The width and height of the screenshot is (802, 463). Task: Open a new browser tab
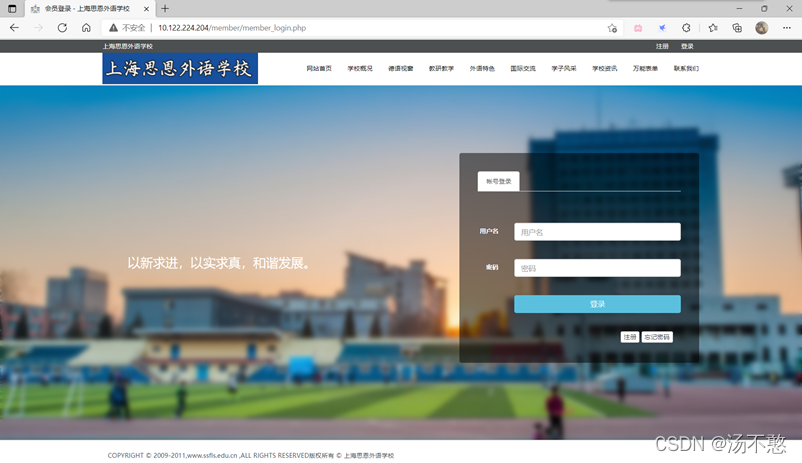[165, 9]
